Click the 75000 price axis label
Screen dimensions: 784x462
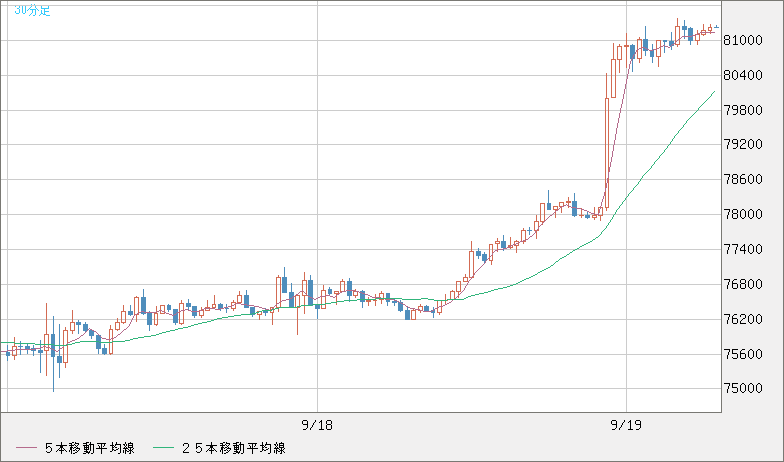(x=743, y=388)
